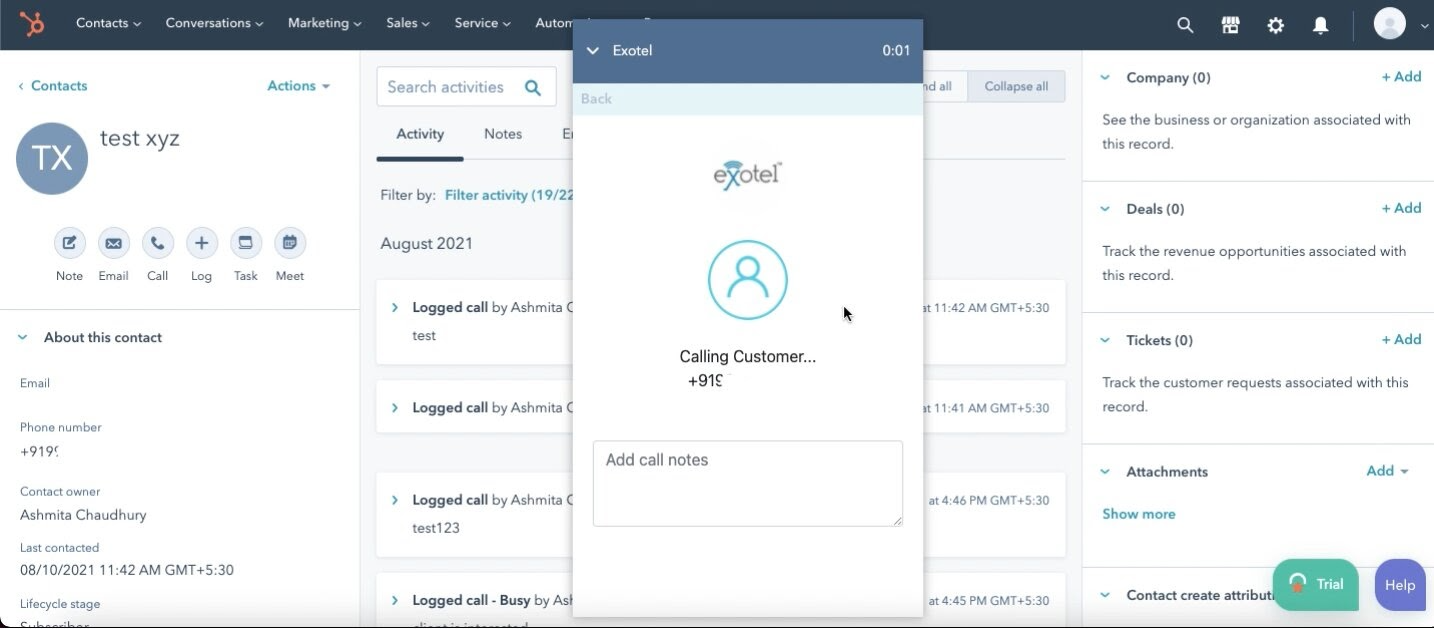Open the Service menu
This screenshot has width=1434, height=629.
[482, 23]
